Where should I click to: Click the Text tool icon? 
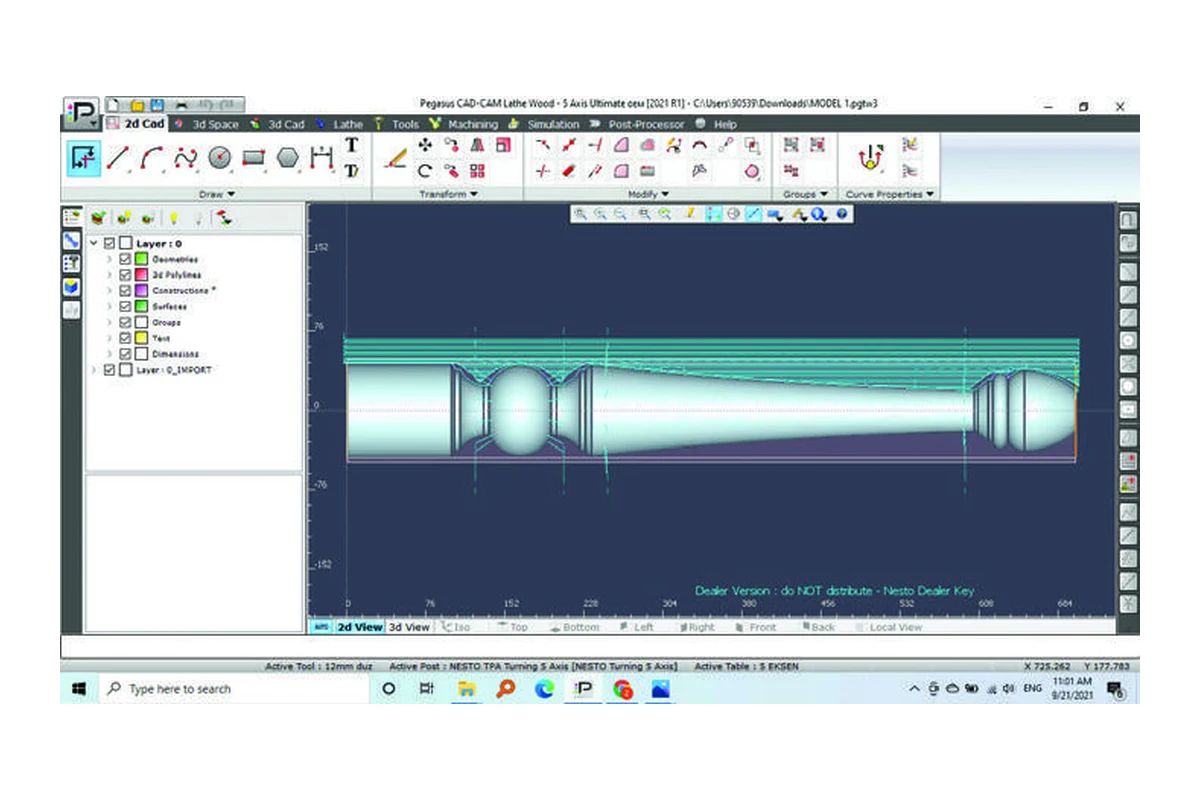point(351,145)
